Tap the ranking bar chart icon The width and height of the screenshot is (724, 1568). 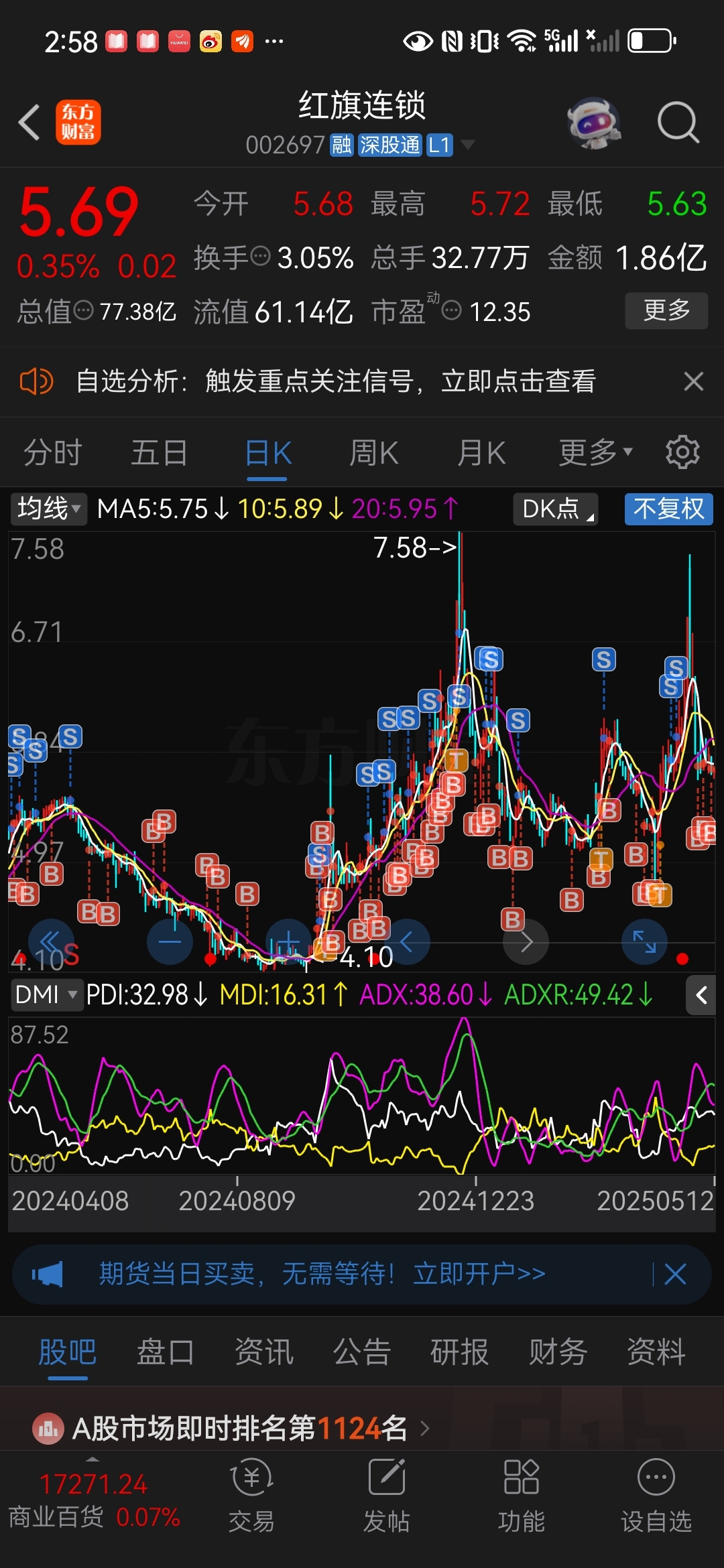click(x=48, y=1429)
